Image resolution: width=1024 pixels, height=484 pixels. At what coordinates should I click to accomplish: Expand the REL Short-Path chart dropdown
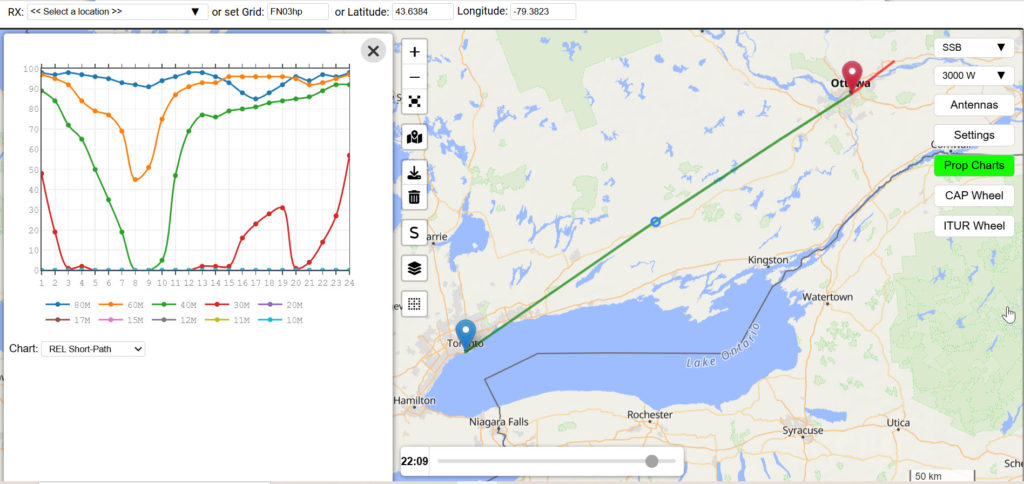pyautogui.click(x=93, y=349)
